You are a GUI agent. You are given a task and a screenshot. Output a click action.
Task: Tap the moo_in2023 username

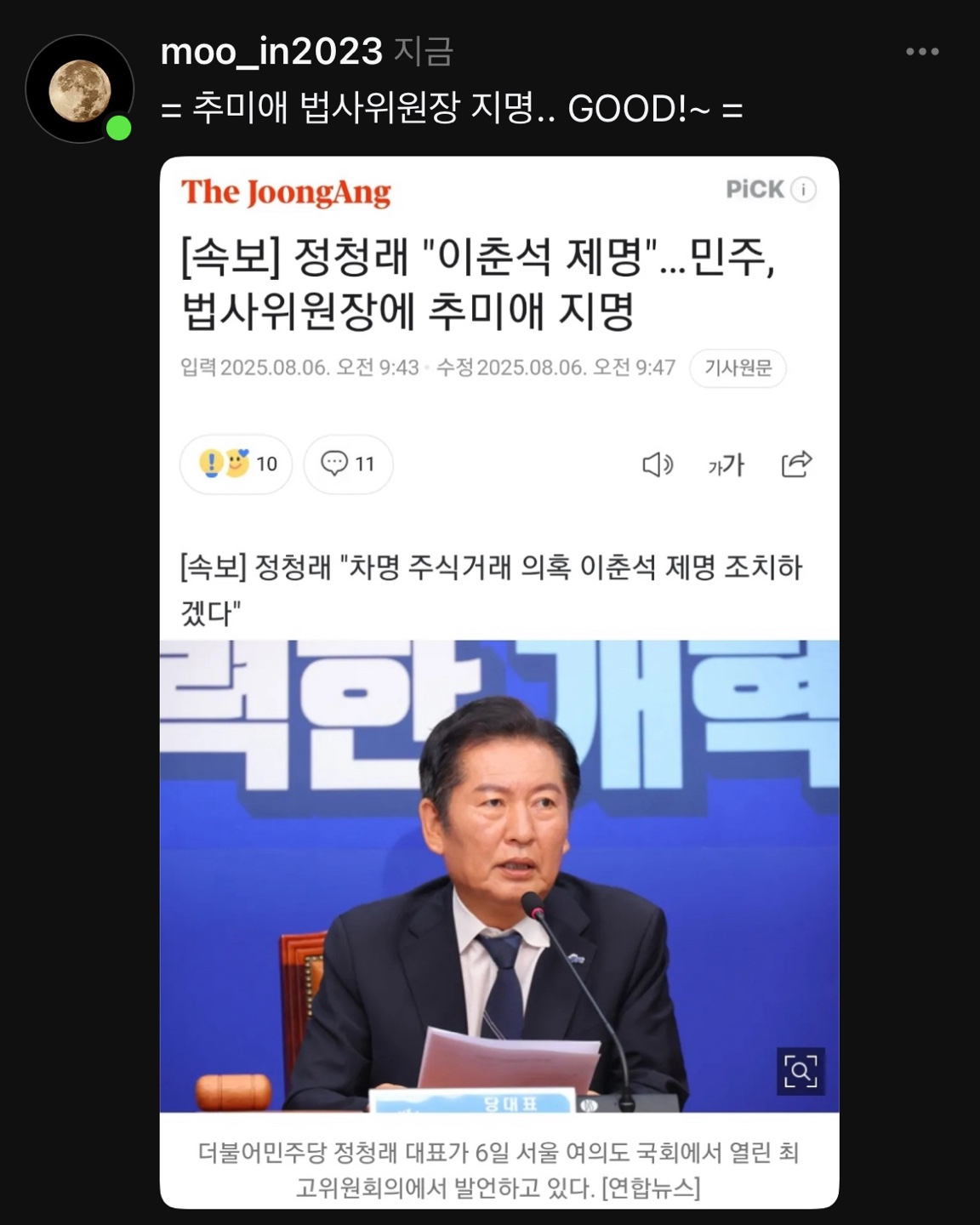[x=271, y=52]
